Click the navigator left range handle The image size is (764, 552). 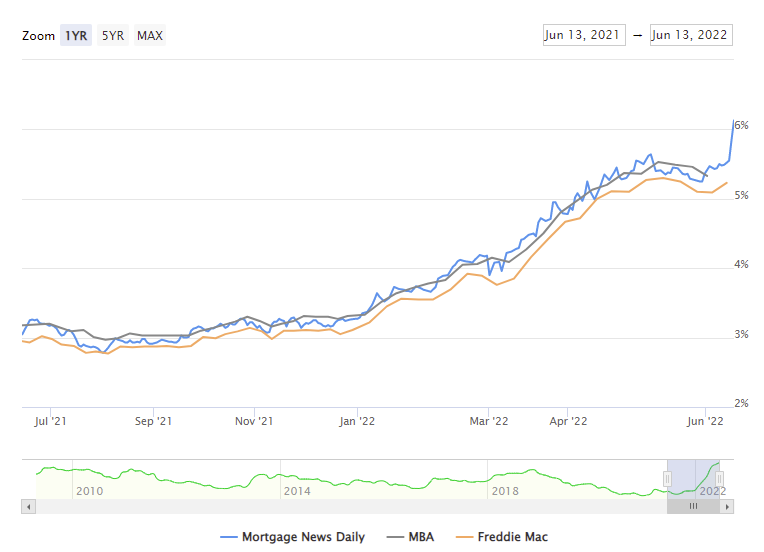[x=668, y=479]
